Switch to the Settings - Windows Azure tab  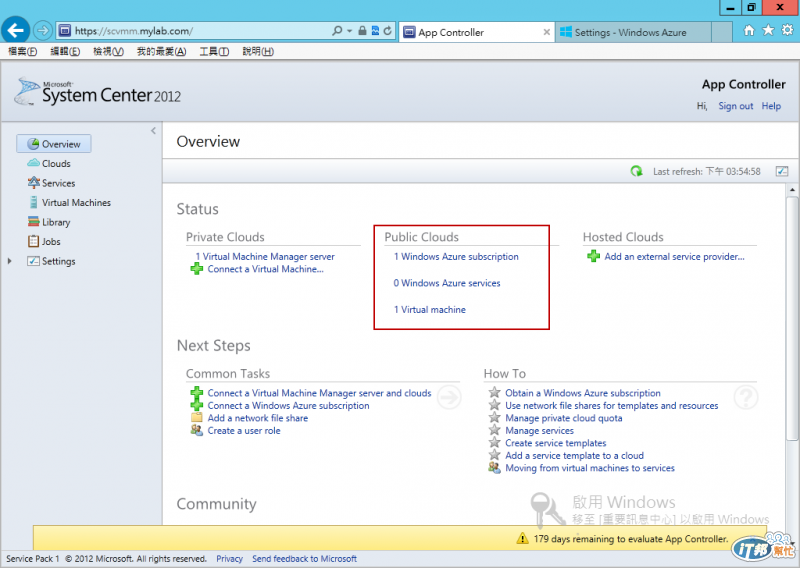(x=633, y=32)
